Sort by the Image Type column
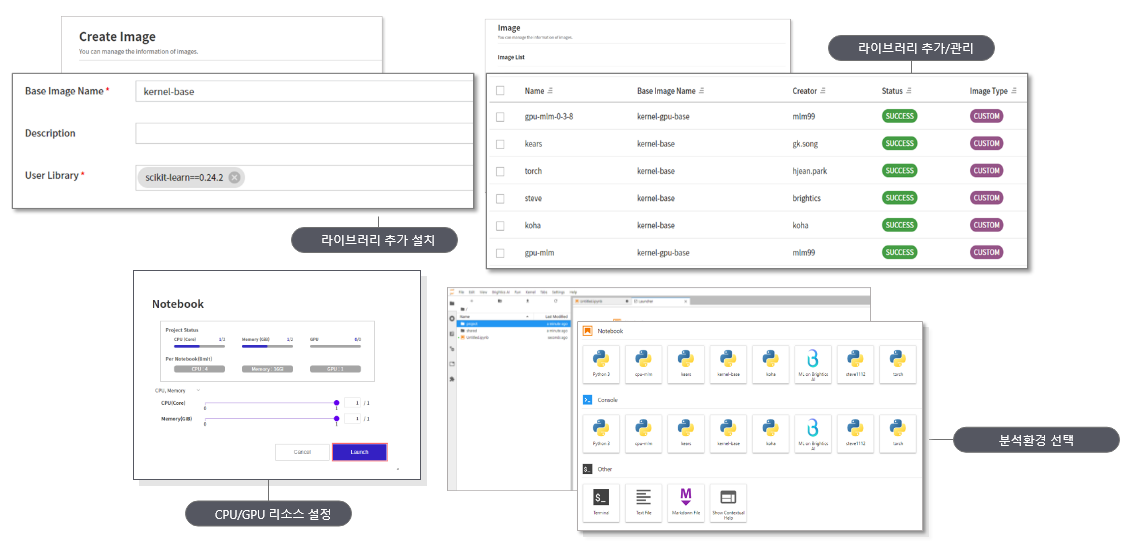 pos(1014,91)
